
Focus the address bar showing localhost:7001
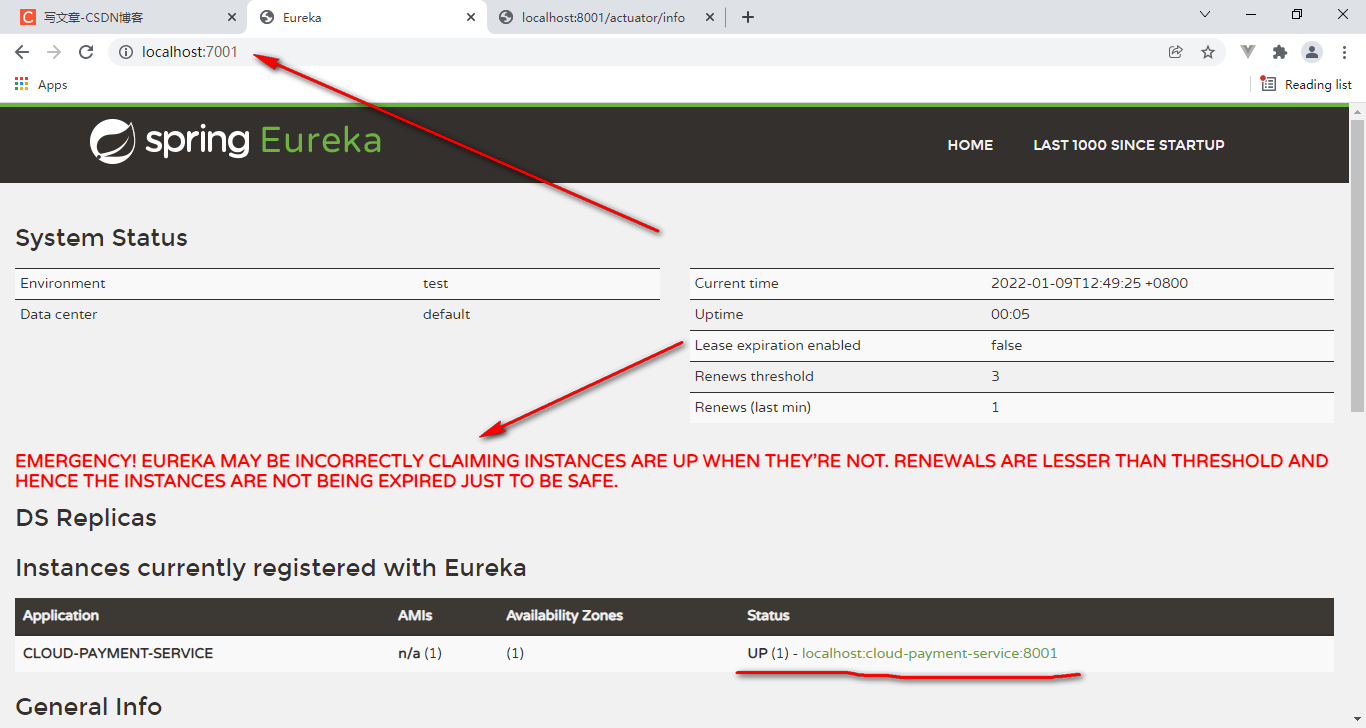(640, 52)
